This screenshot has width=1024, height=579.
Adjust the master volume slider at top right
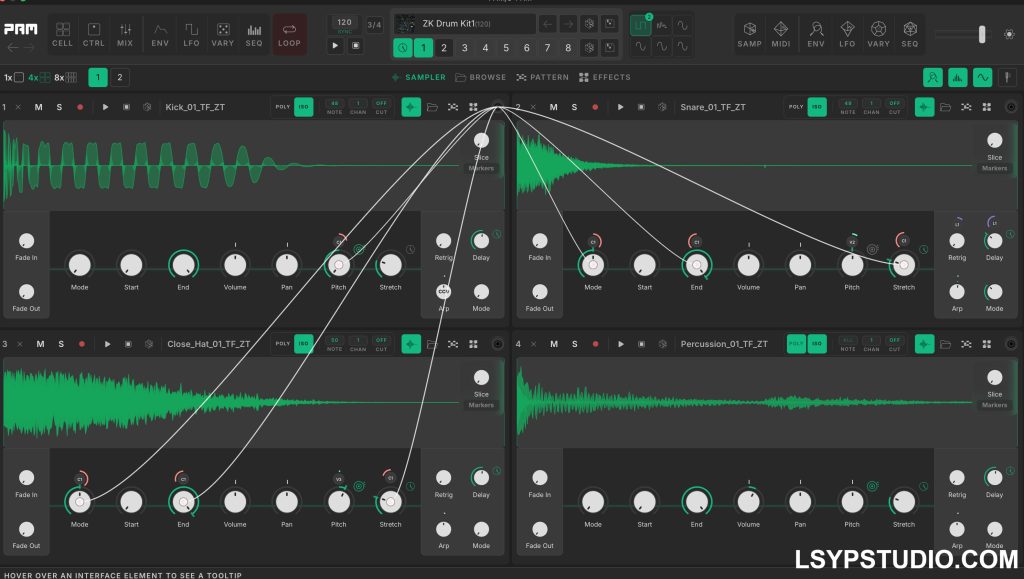[x=982, y=34]
